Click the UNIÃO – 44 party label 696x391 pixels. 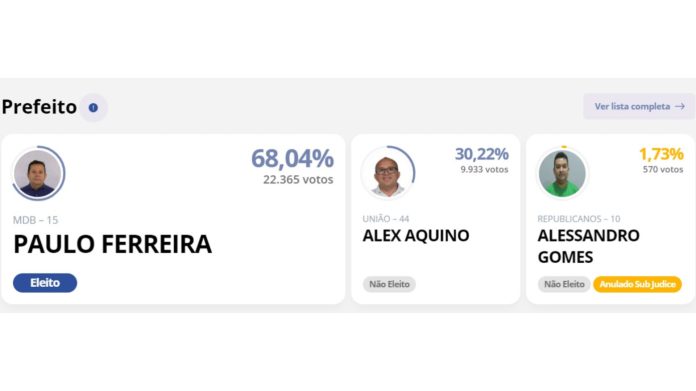[x=386, y=219]
